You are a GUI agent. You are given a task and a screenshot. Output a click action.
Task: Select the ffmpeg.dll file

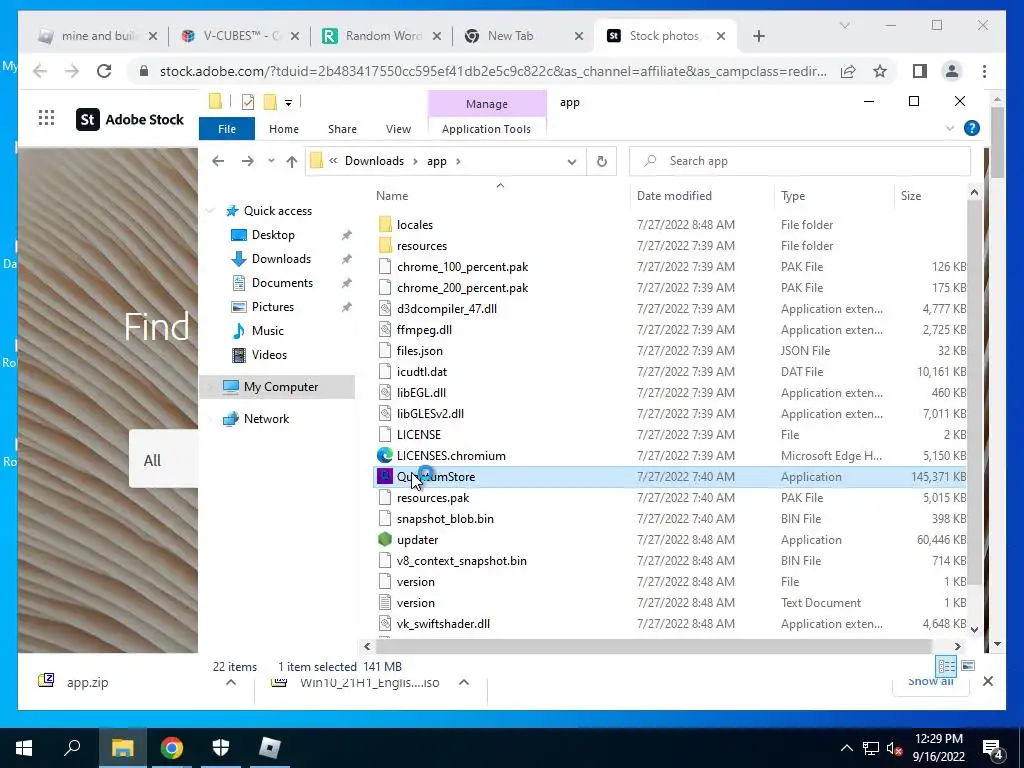(424, 330)
